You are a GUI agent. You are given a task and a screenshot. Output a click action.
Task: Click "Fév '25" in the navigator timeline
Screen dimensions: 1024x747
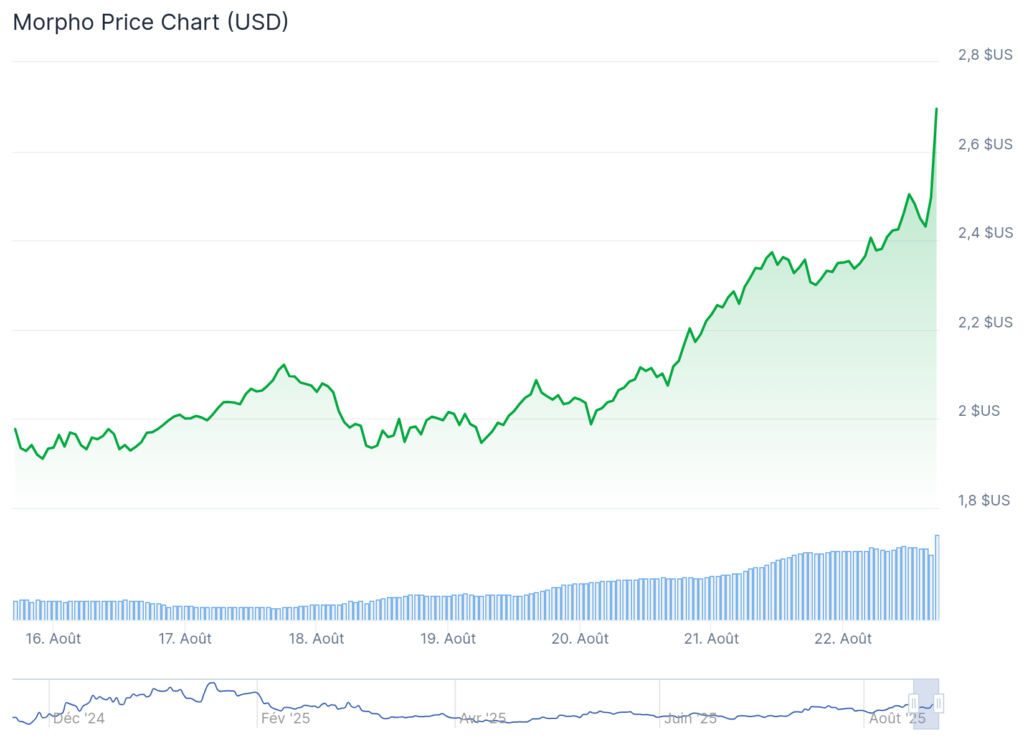click(285, 718)
